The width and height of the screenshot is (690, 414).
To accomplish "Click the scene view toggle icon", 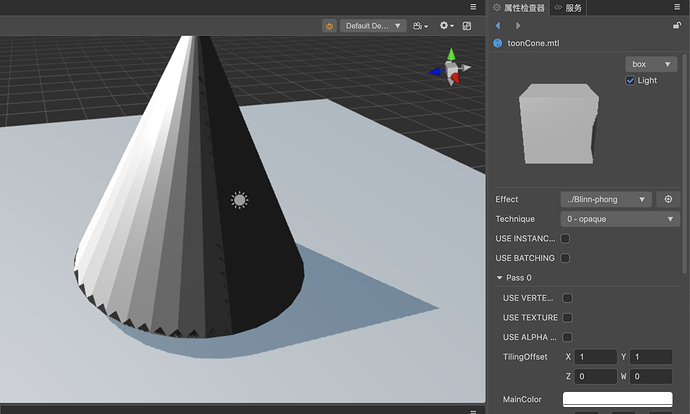I will click(x=467, y=26).
